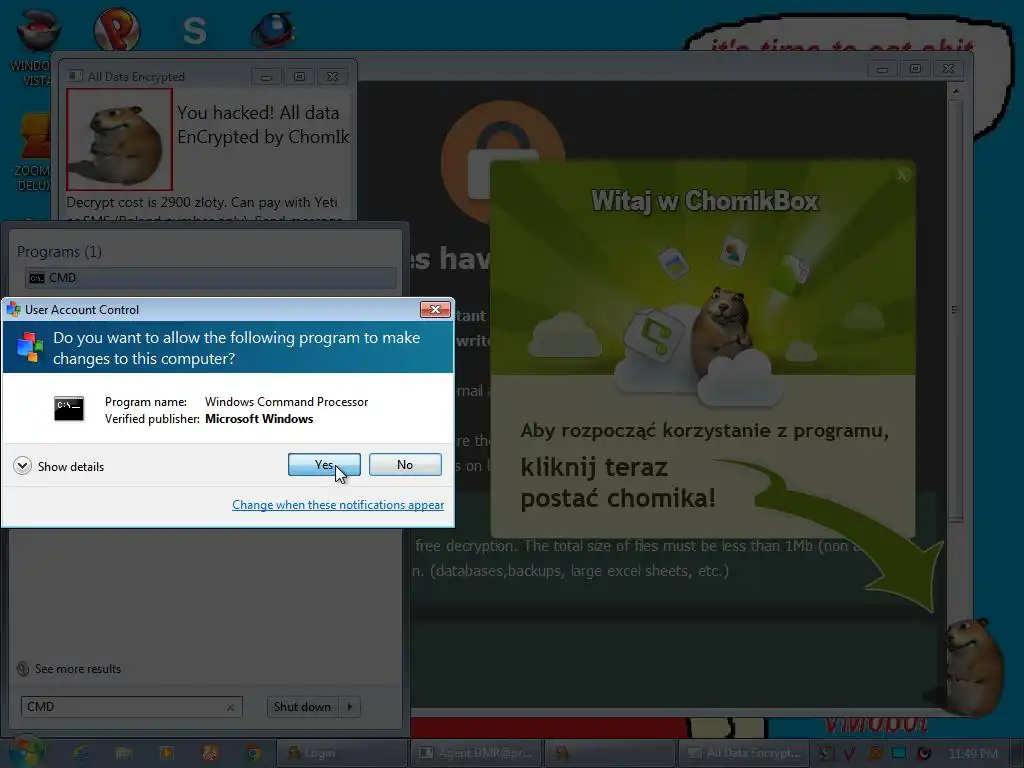Image resolution: width=1024 pixels, height=768 pixels.
Task: Click the red V tray icon
Action: (x=849, y=754)
